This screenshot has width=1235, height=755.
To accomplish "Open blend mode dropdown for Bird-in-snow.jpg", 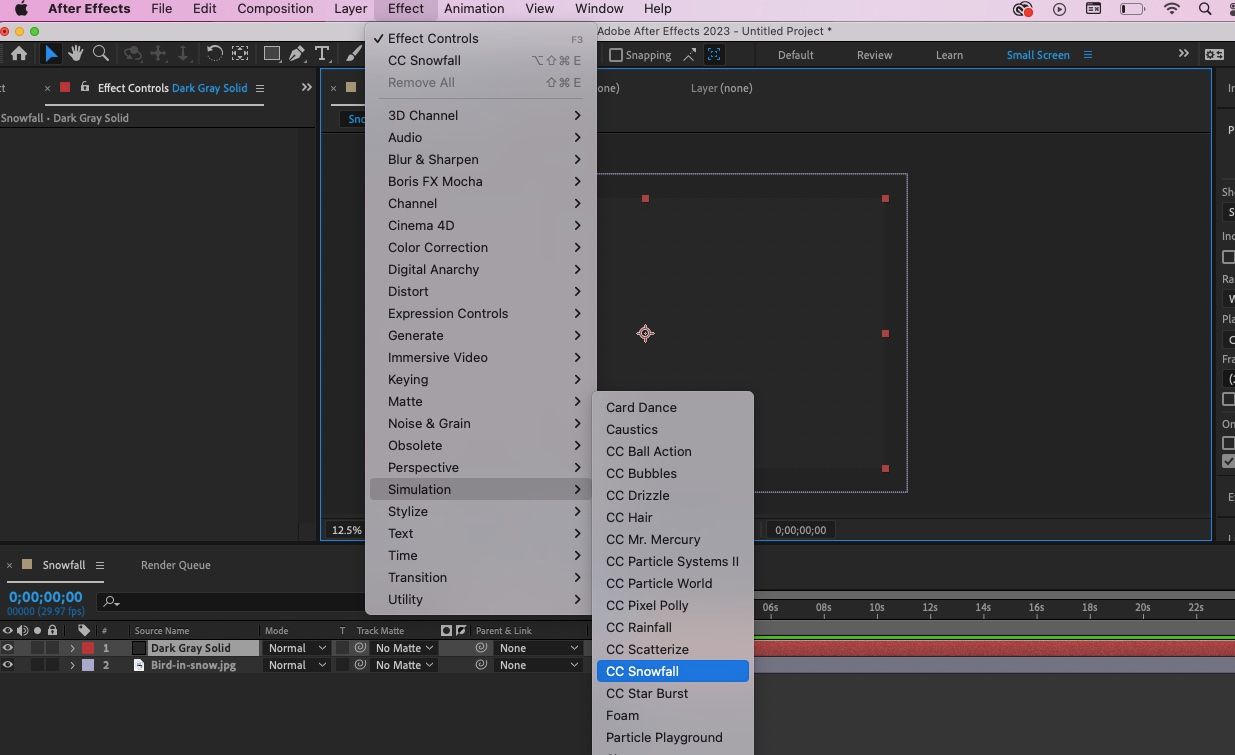I will 296,665.
